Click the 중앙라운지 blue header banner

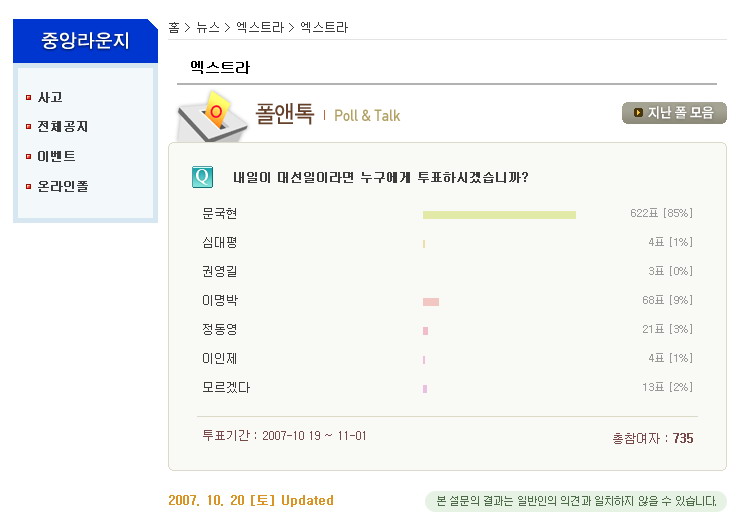click(x=85, y=41)
